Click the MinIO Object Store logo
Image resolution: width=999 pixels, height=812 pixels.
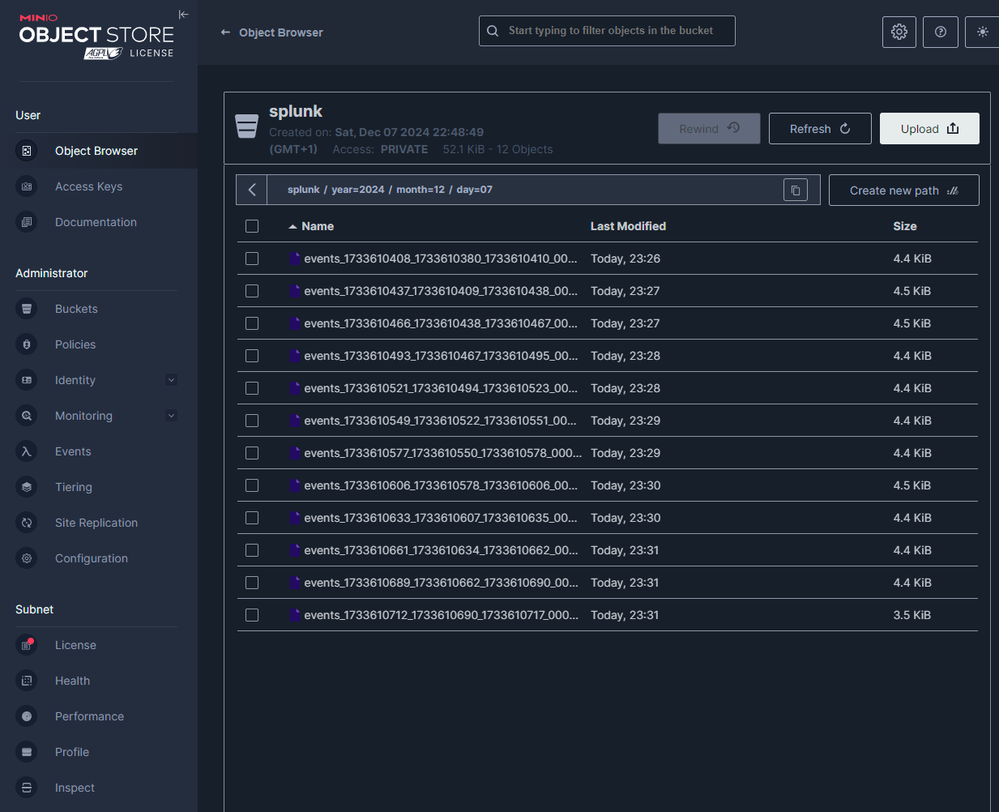click(x=96, y=37)
